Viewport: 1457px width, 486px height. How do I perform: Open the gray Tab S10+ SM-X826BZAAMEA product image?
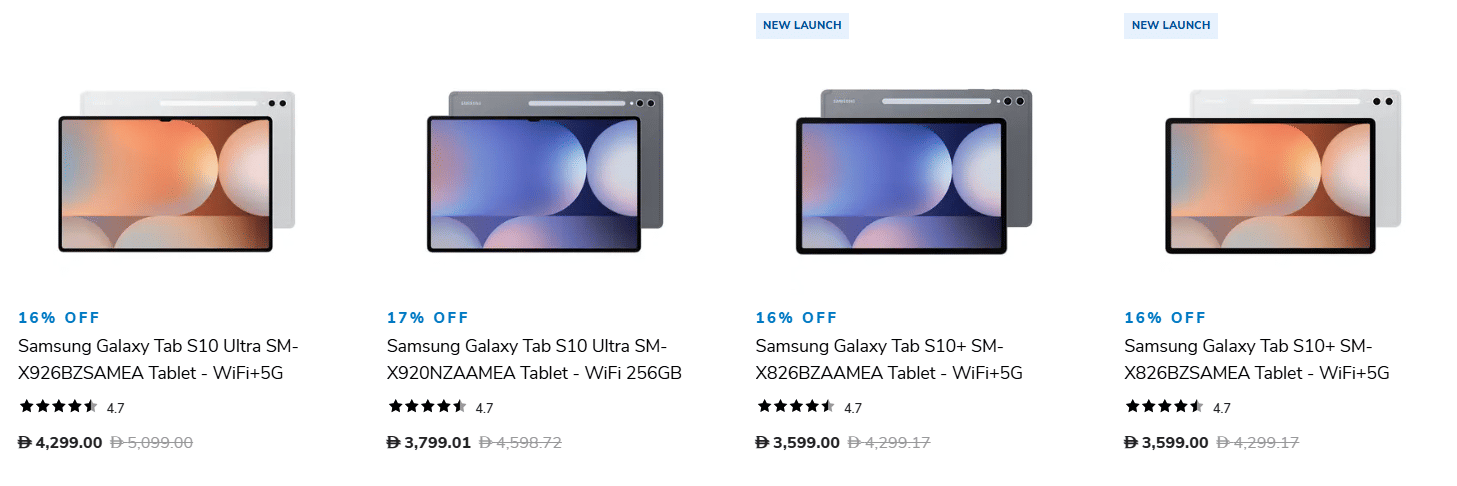tap(913, 170)
